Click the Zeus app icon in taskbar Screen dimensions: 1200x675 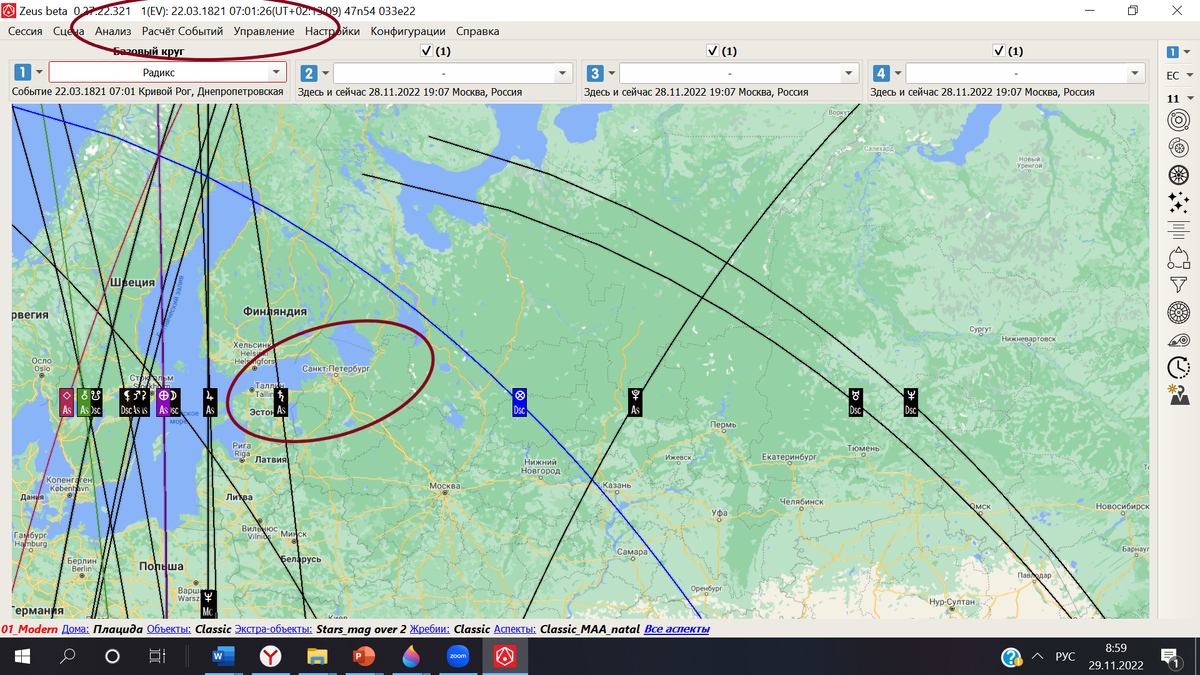tap(503, 657)
